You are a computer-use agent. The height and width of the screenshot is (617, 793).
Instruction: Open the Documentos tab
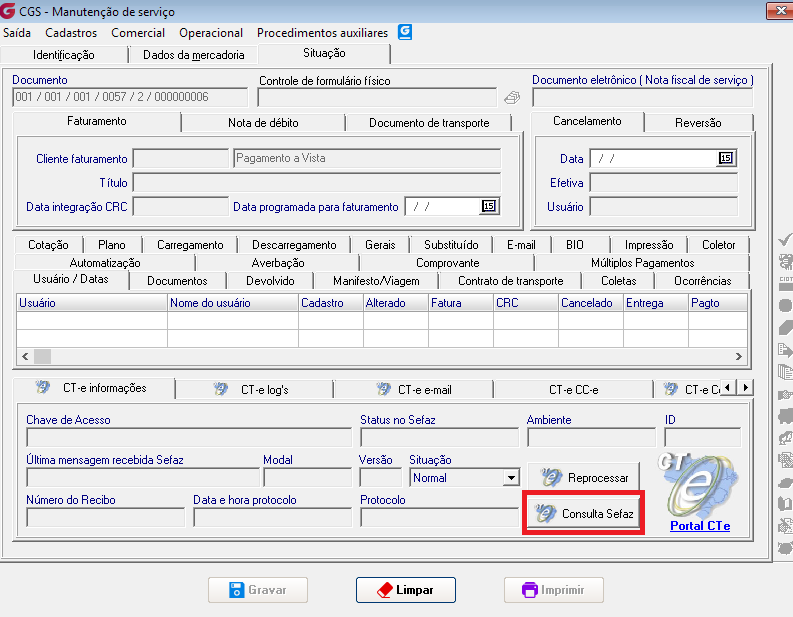click(x=177, y=281)
